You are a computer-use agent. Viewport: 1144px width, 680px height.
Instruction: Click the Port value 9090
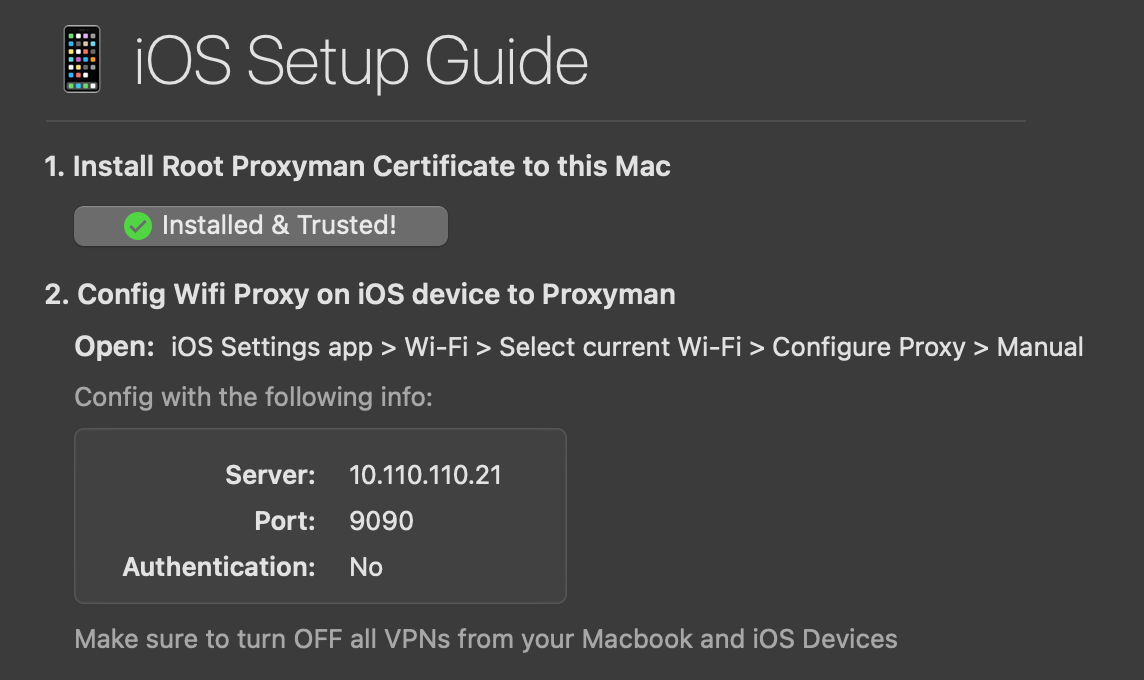[x=380, y=521]
